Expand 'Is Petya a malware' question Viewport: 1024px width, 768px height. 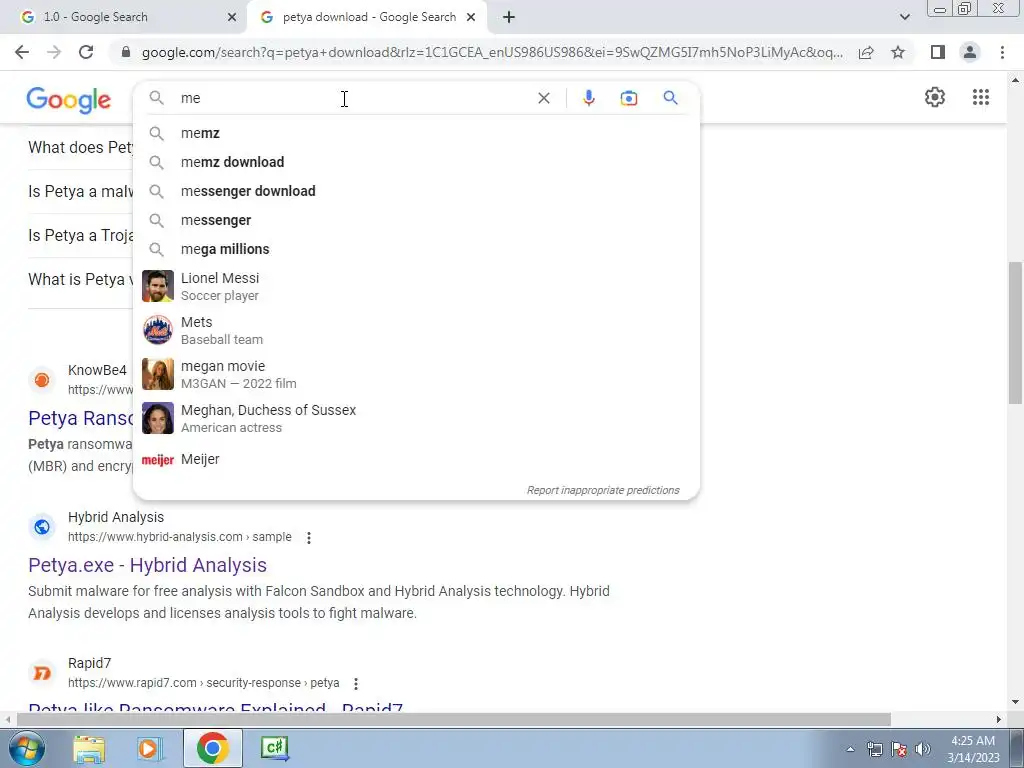(x=80, y=191)
